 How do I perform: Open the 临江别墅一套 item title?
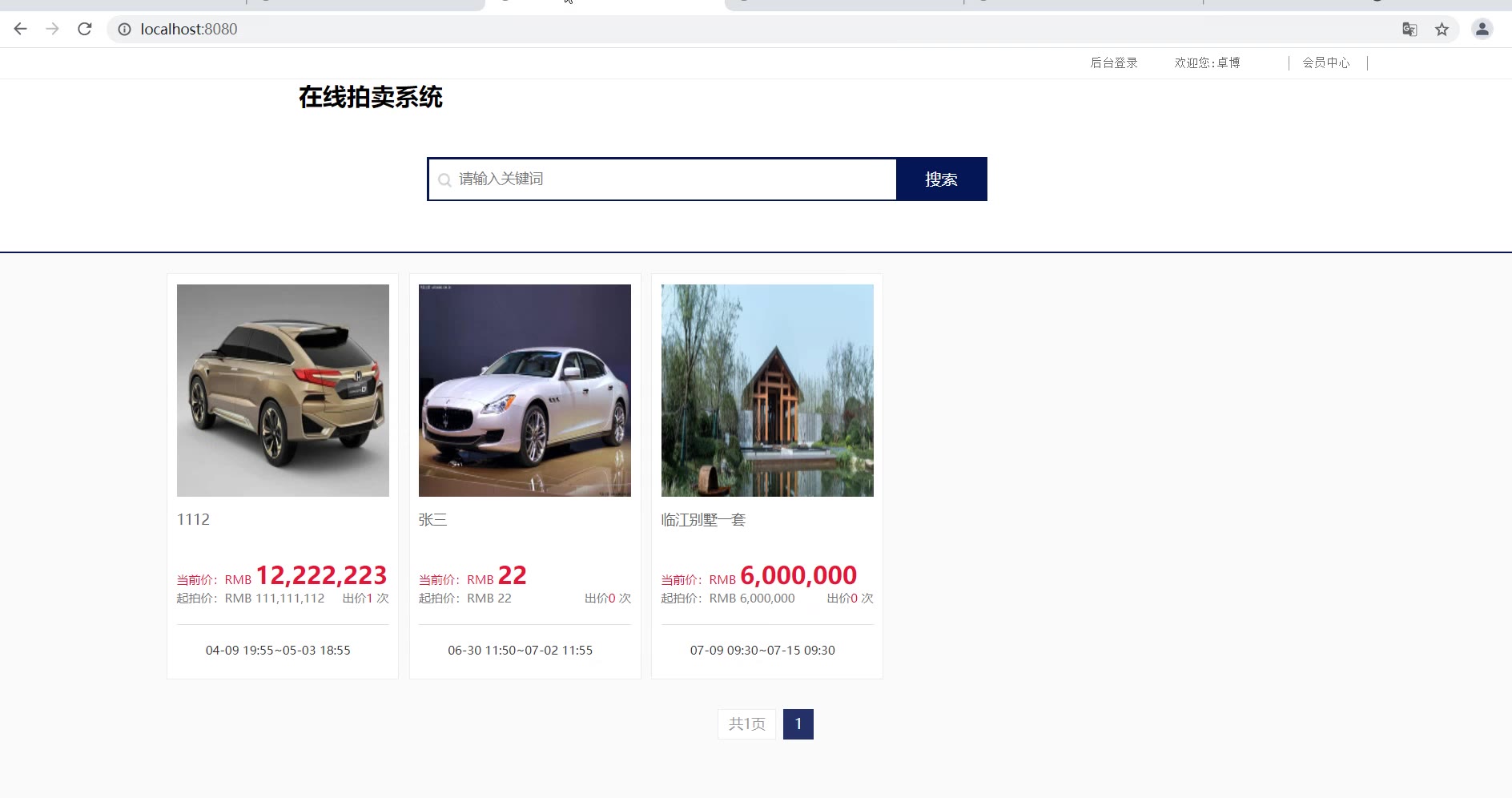(703, 520)
